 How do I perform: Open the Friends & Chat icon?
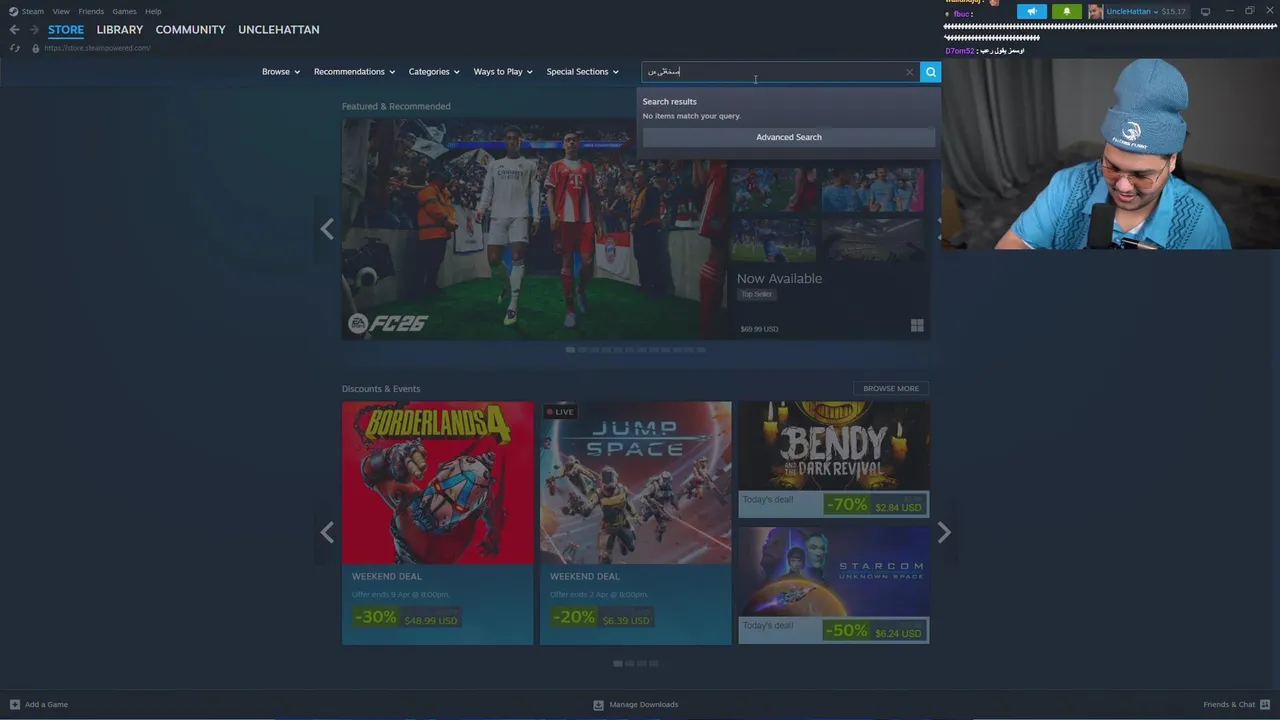tap(1265, 704)
